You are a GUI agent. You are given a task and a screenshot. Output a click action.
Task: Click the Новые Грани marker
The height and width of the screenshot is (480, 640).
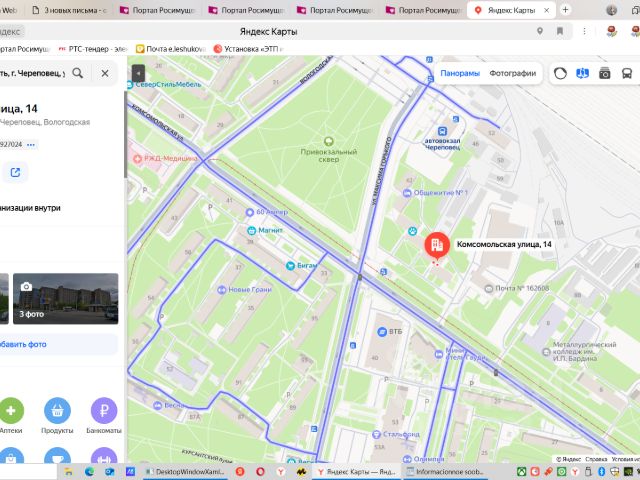coord(222,290)
